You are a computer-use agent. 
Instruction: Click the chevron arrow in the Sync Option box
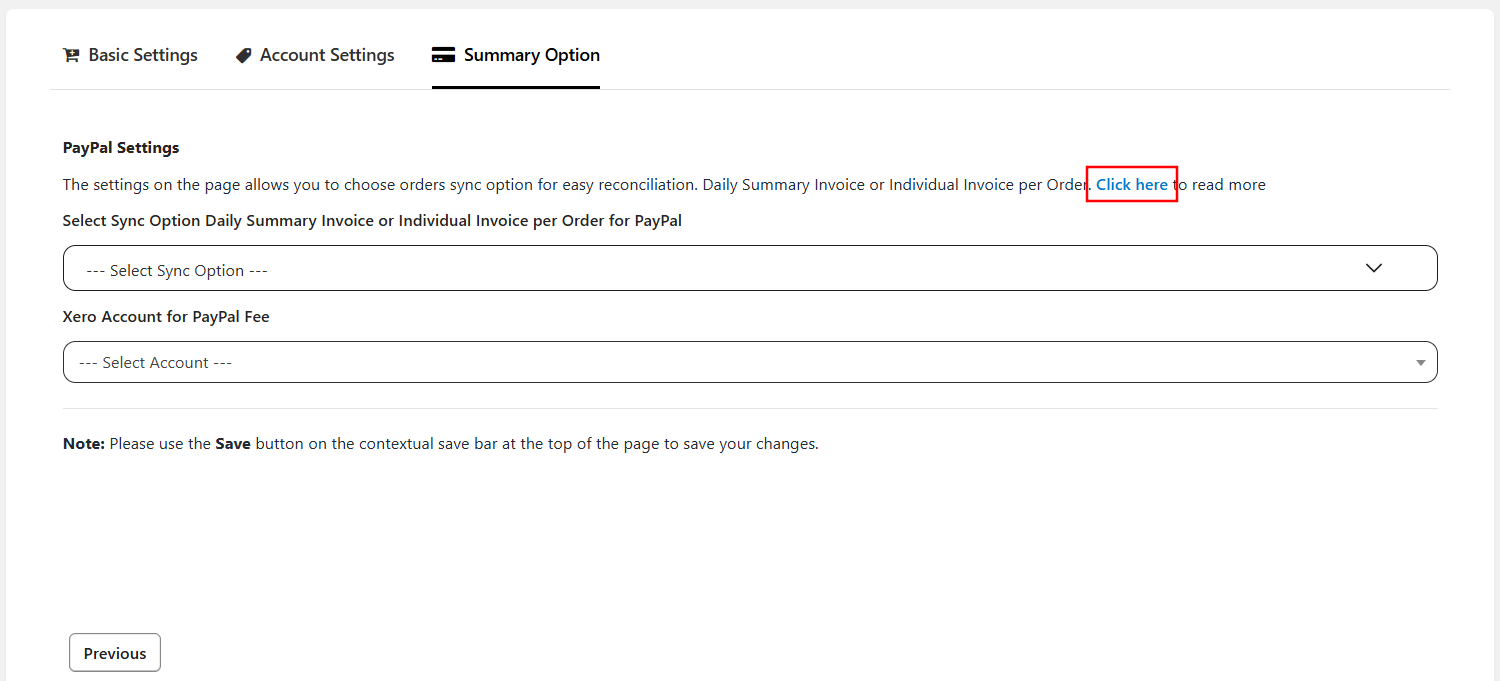pos(1374,268)
